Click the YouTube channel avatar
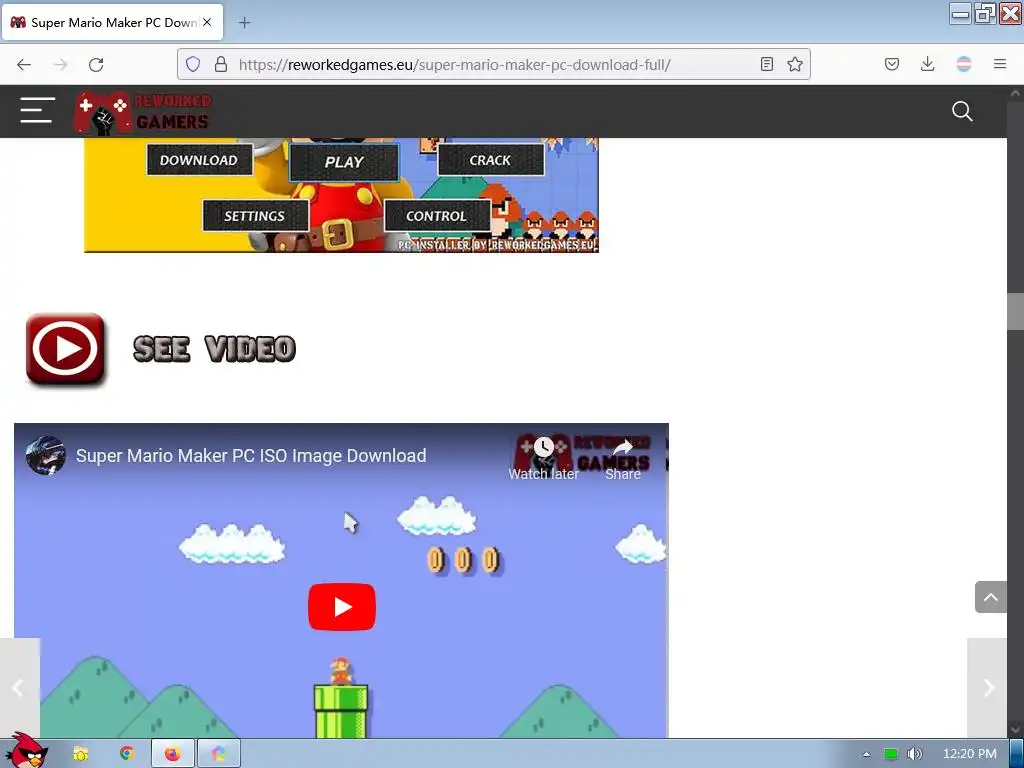Image resolution: width=1024 pixels, height=768 pixels. (46, 455)
